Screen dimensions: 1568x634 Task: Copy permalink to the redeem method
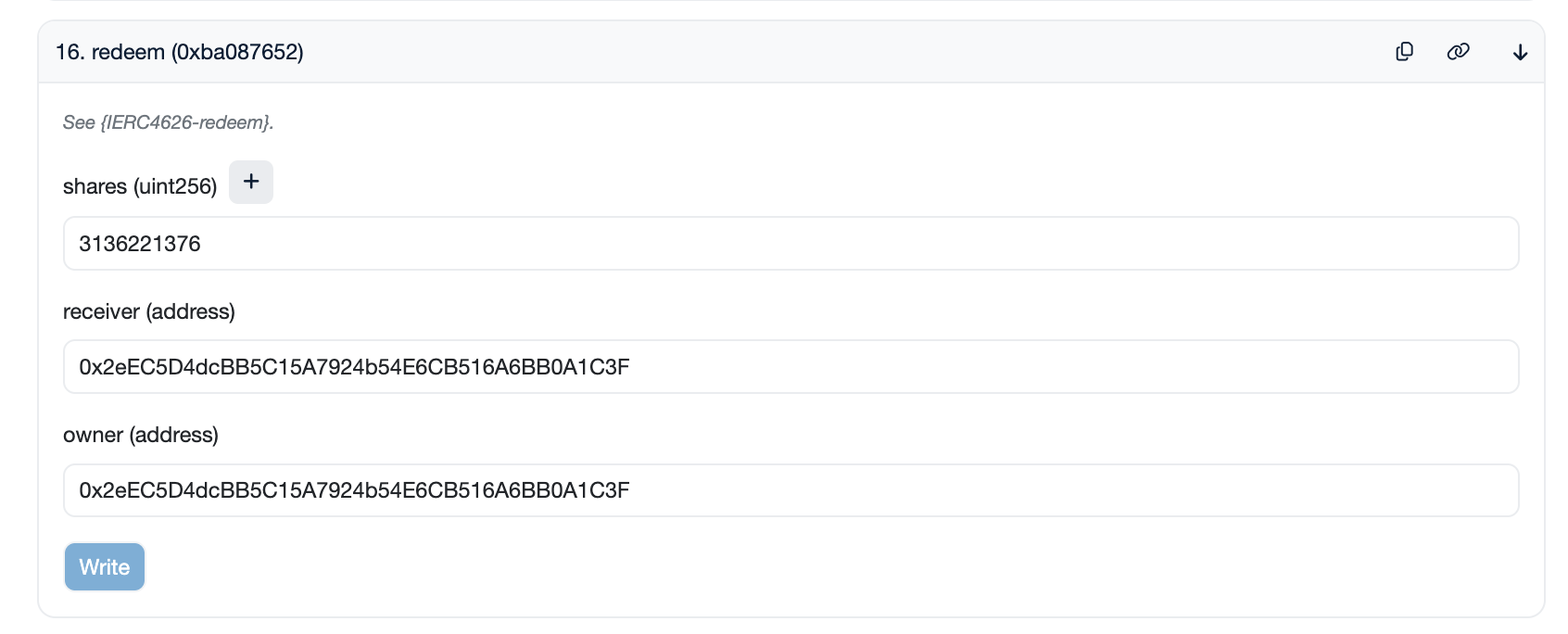pyautogui.click(x=1458, y=52)
